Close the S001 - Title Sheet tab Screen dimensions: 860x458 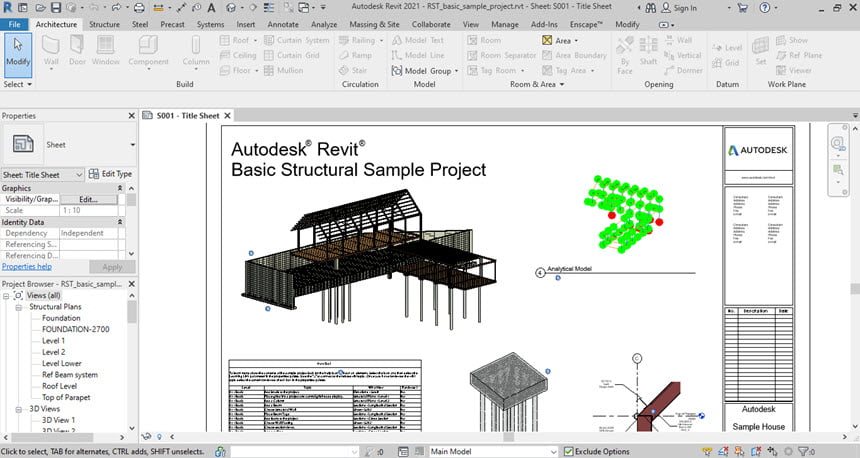[227, 116]
